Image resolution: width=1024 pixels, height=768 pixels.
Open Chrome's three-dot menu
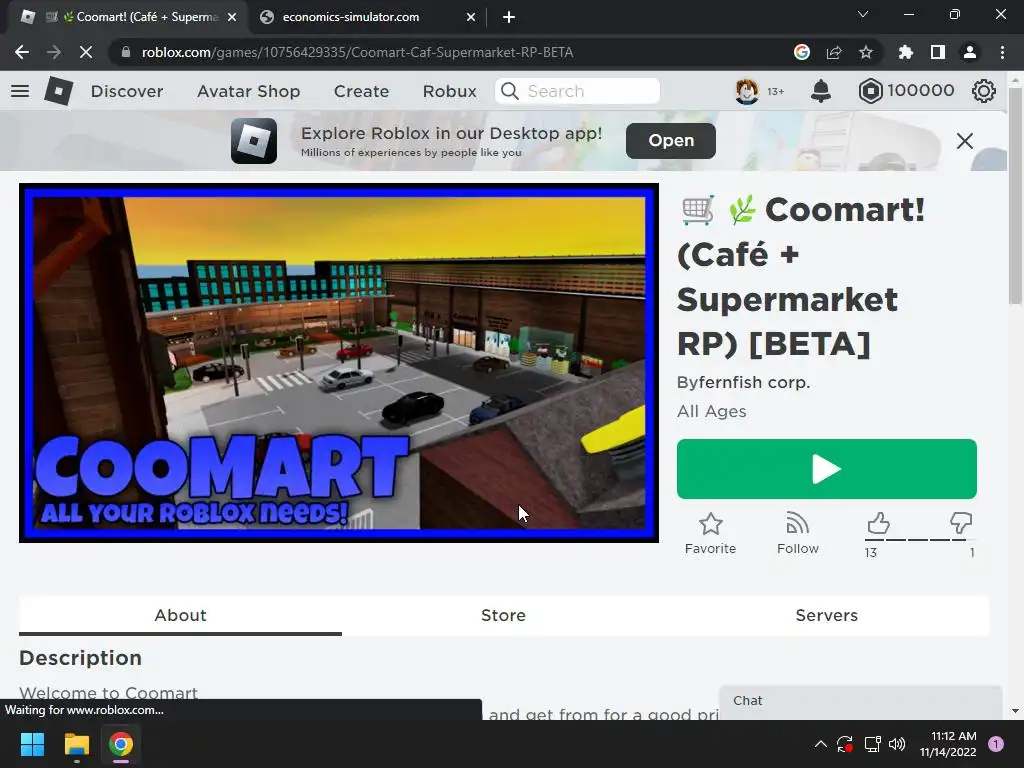point(1002,52)
